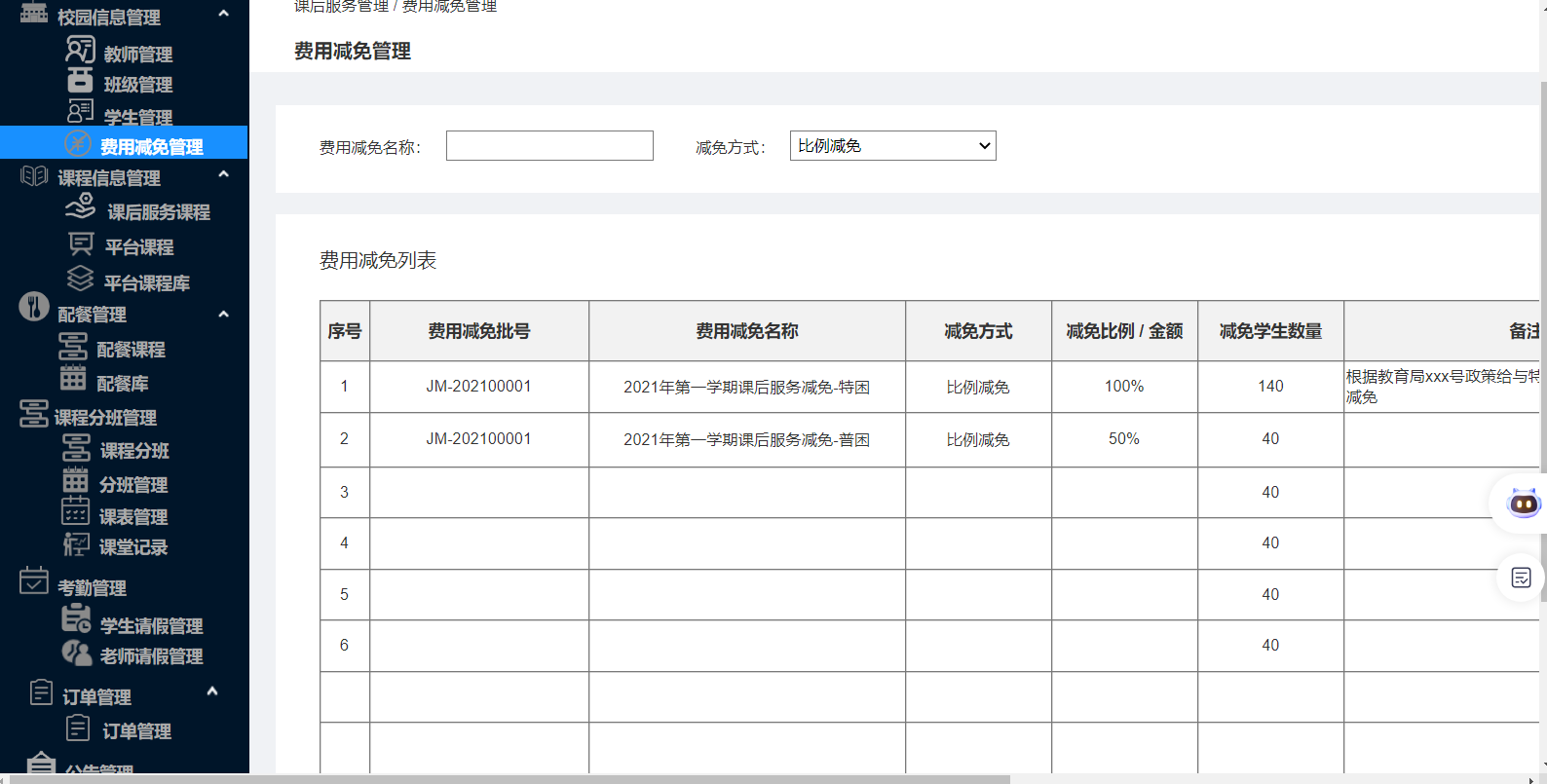Click the 订单管理 section document icon
Screen dimensions: 1547x784
41,692
